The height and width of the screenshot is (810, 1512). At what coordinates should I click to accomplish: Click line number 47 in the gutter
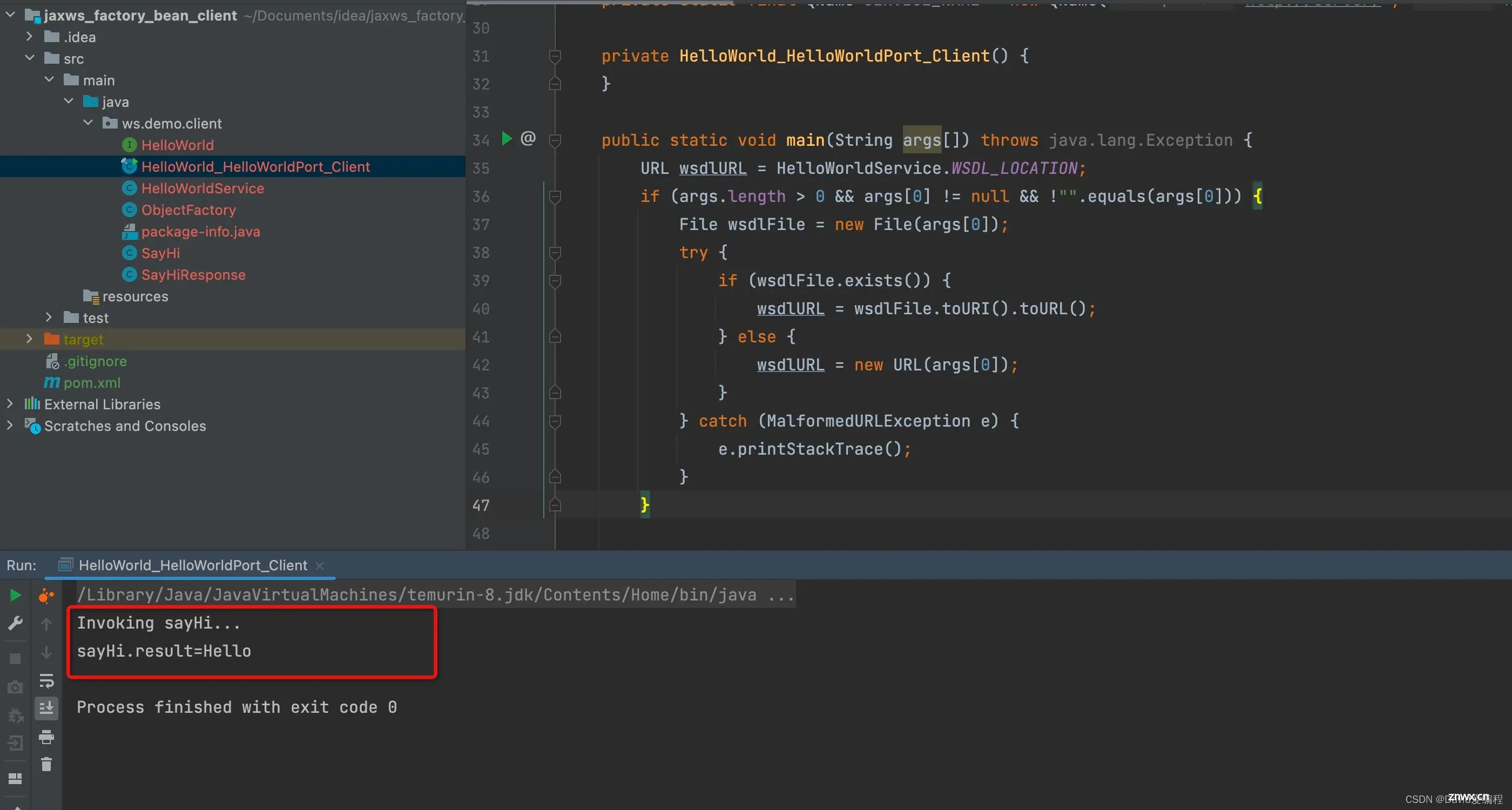click(x=481, y=505)
